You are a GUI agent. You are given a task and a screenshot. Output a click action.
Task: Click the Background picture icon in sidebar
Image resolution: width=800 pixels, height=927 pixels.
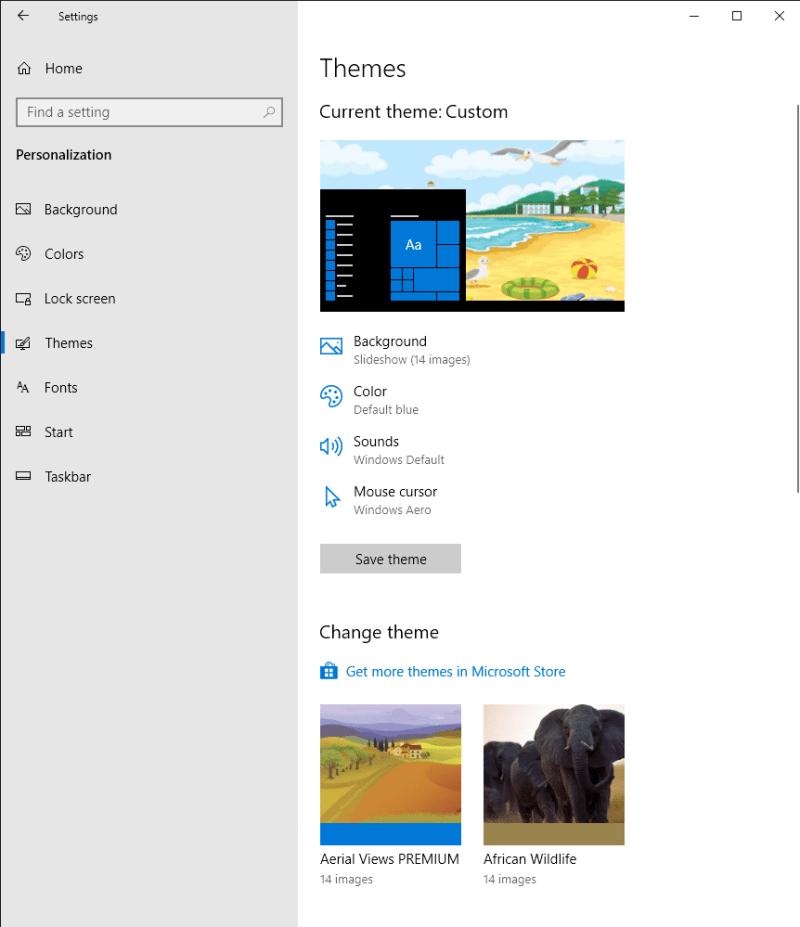[23, 209]
